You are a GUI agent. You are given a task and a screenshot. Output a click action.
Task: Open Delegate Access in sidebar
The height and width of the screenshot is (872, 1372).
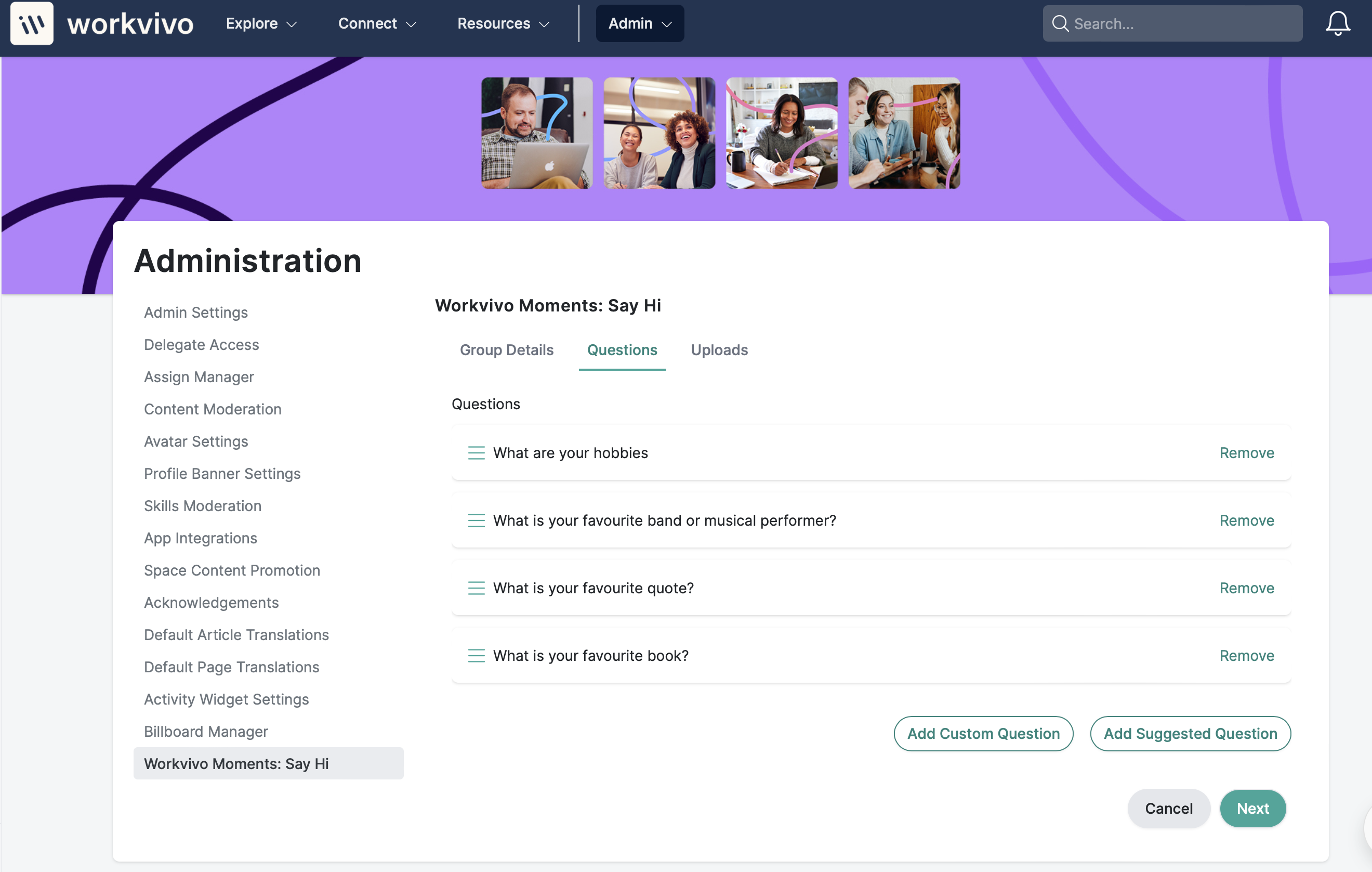tap(202, 345)
